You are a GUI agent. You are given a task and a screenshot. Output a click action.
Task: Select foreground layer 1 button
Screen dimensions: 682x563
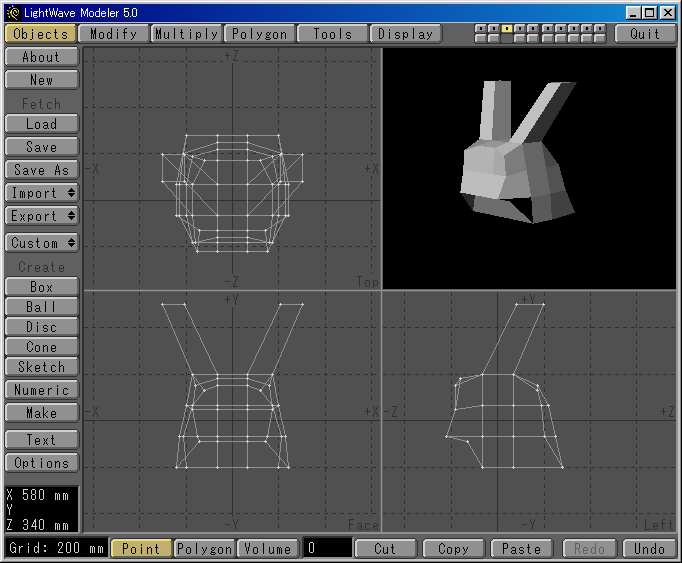click(481, 29)
